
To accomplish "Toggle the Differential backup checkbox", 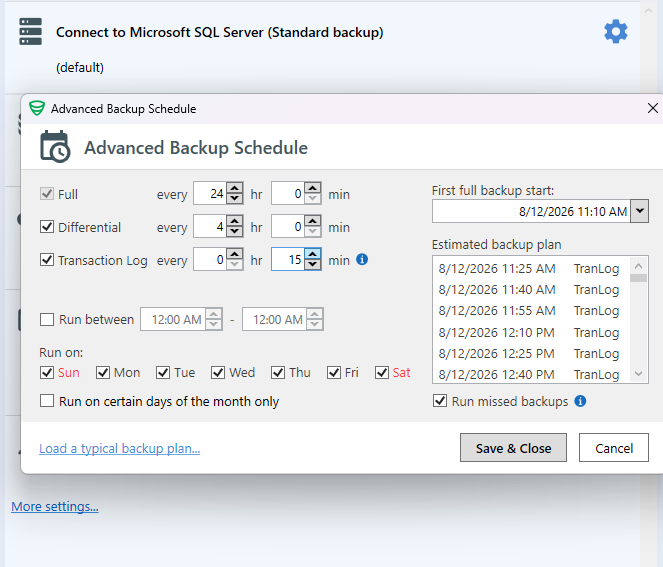I will point(47,227).
